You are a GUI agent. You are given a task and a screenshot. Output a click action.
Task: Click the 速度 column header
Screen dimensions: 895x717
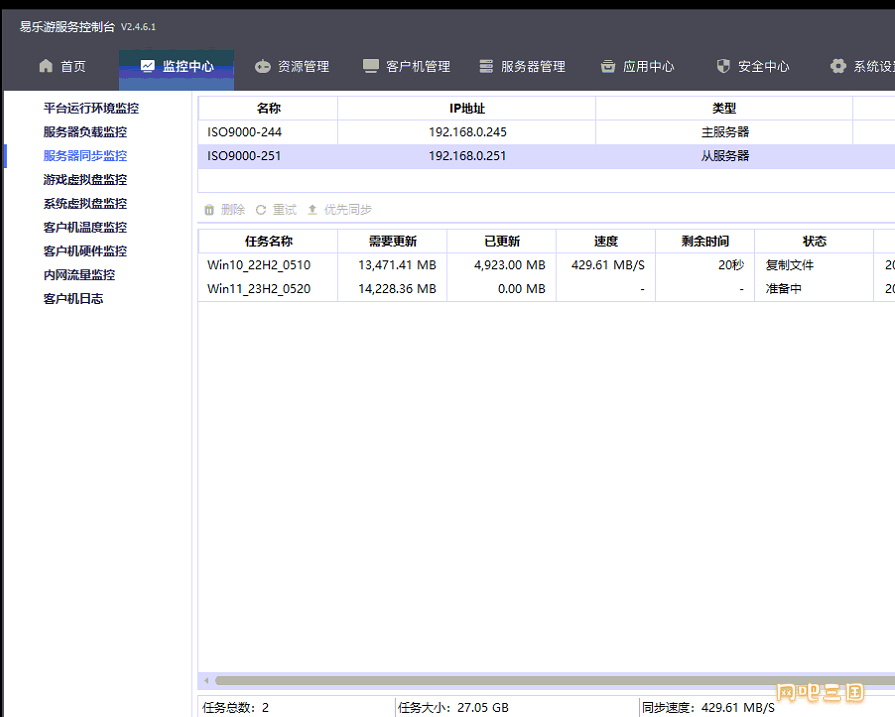[606, 241]
